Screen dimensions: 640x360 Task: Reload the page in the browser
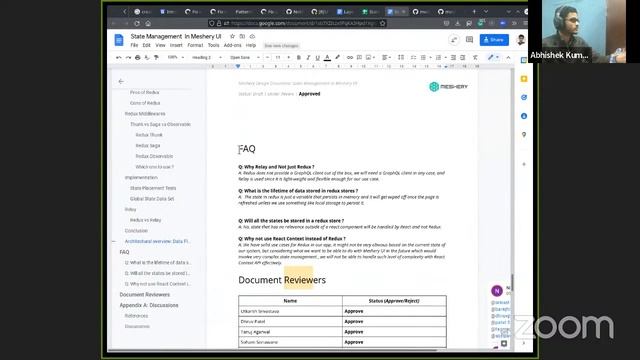click(x=137, y=23)
